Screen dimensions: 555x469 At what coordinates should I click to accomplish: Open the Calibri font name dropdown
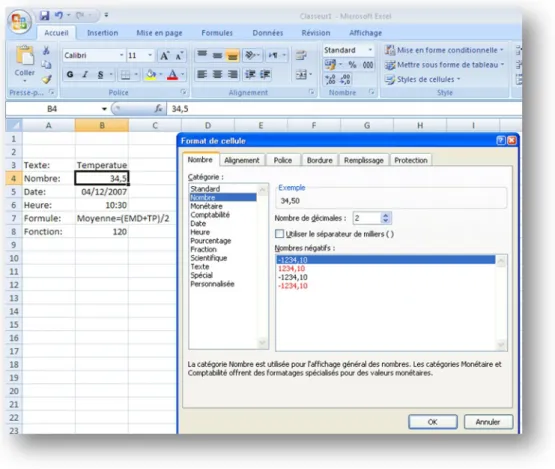click(121, 55)
